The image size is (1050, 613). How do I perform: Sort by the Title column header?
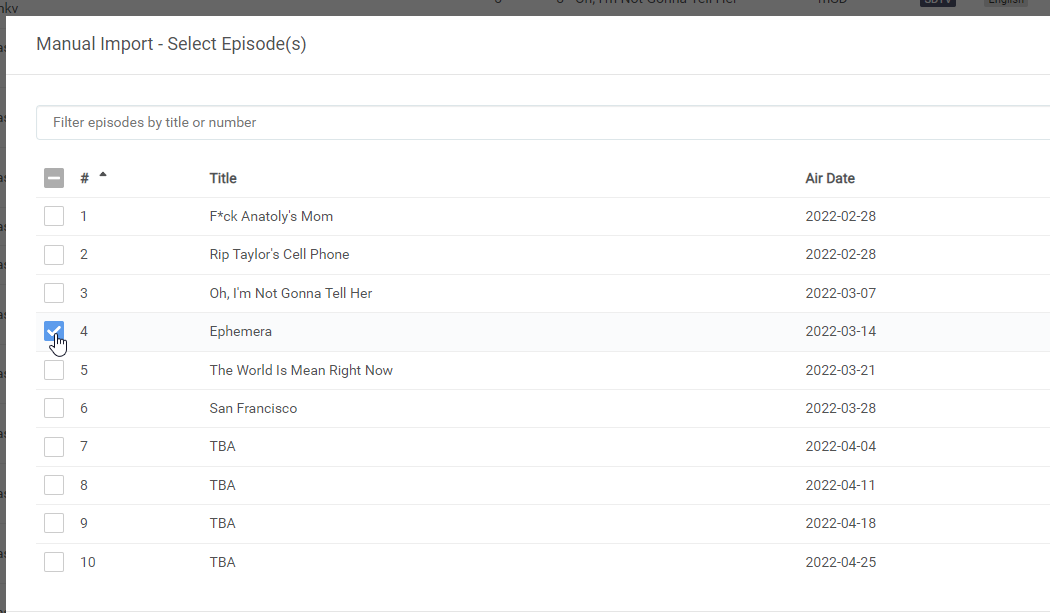point(223,177)
